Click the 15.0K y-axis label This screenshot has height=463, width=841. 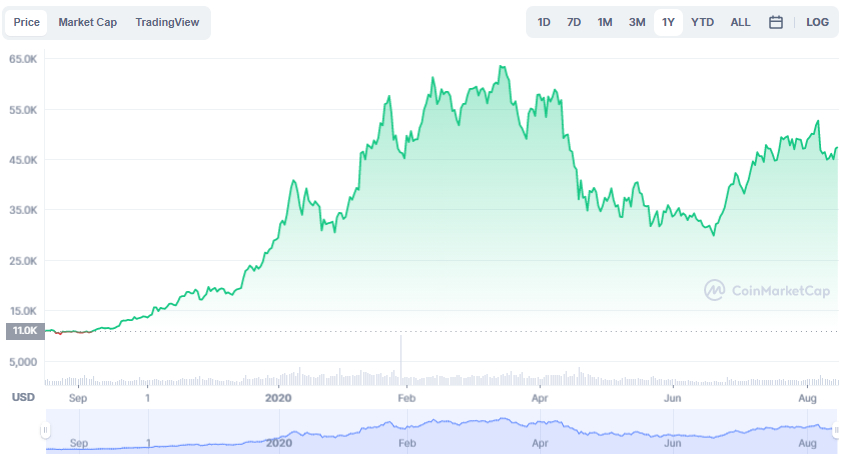click(x=23, y=311)
